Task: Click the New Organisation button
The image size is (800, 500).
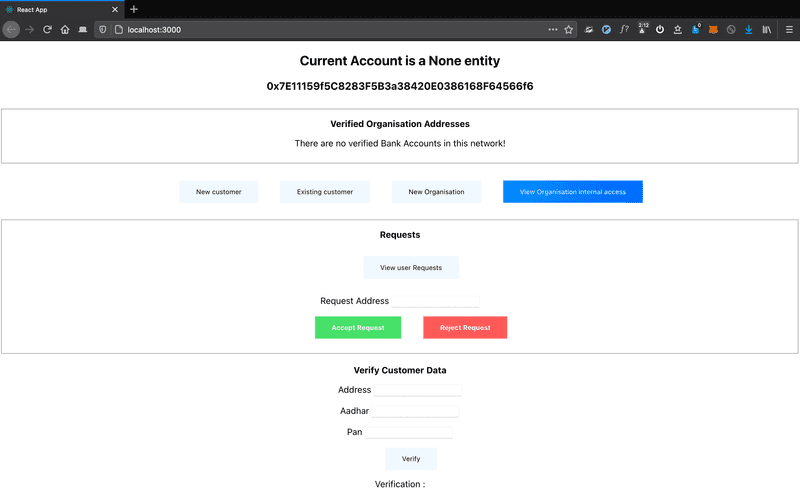Action: pyautogui.click(x=436, y=192)
